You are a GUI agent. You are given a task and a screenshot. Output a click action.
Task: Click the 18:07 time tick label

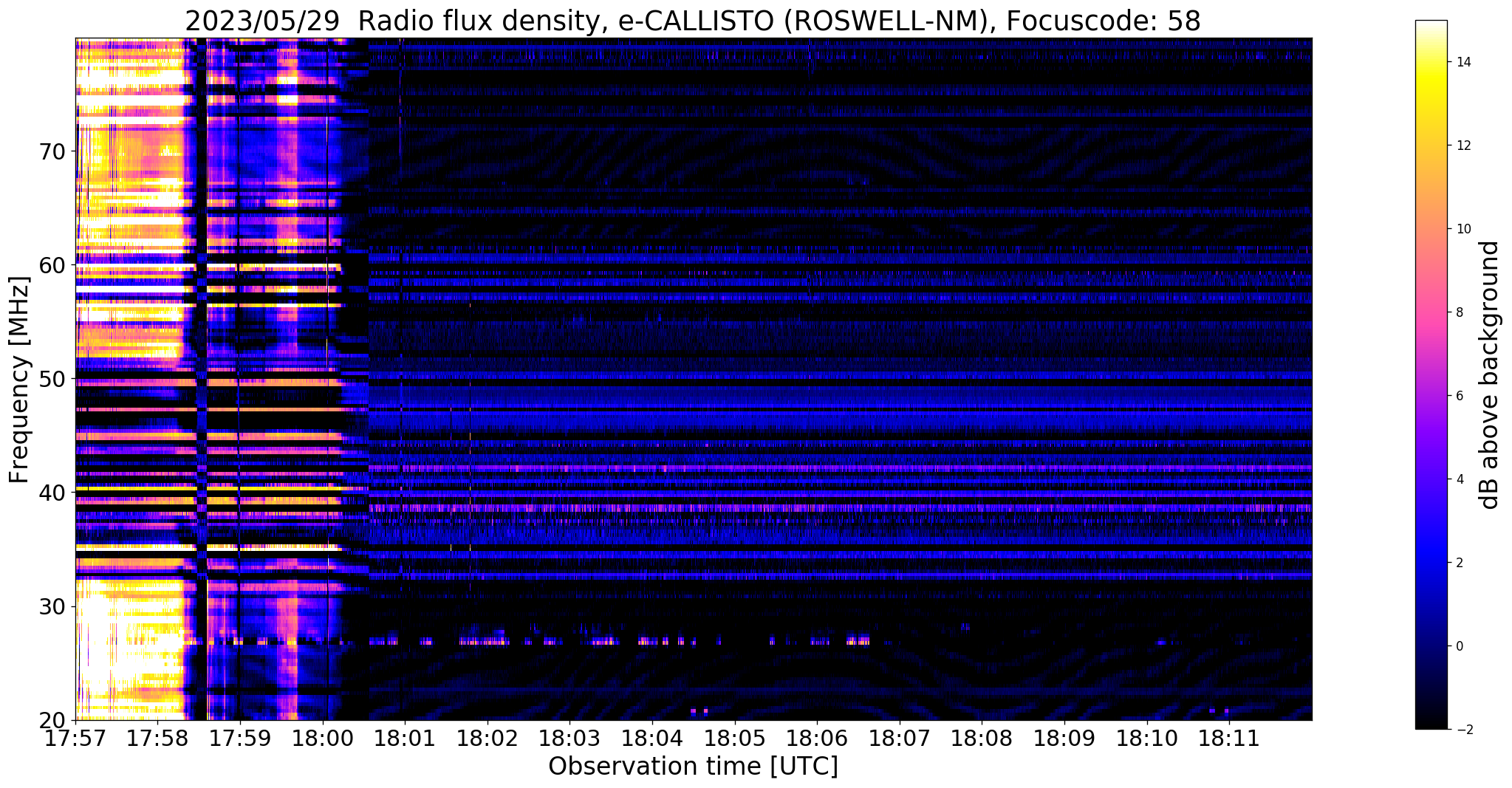click(900, 738)
